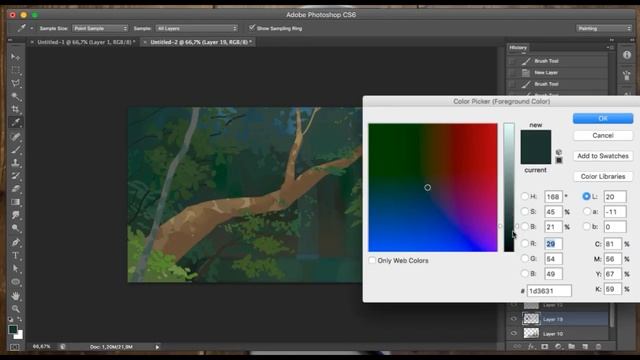Select the Quick Selection tool
640x360 pixels.
16,96
